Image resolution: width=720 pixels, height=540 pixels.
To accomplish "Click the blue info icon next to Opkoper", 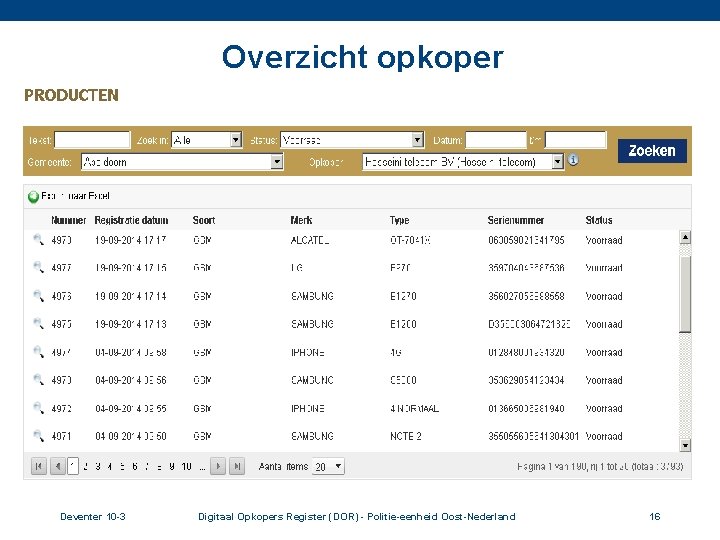I will click(573, 160).
